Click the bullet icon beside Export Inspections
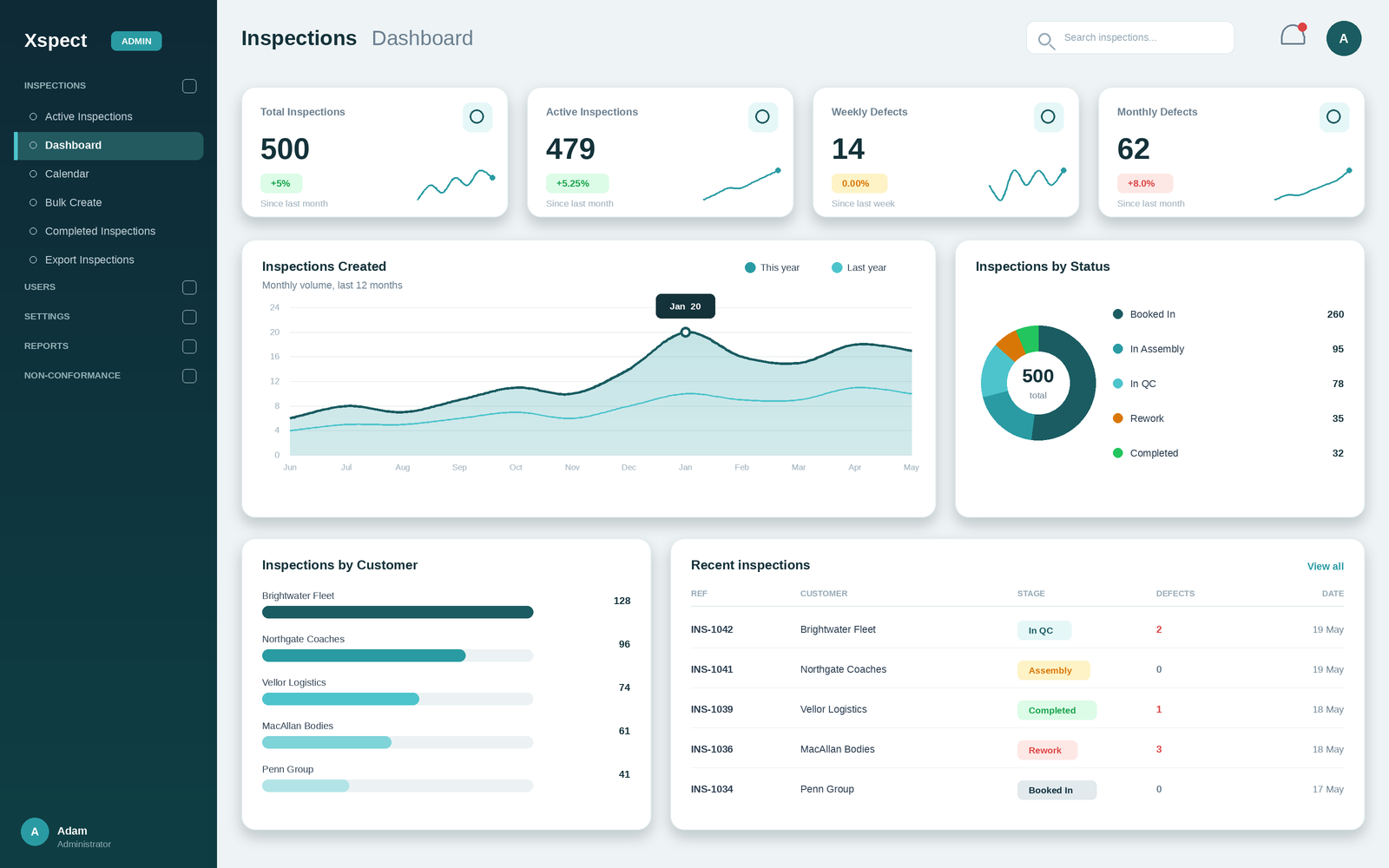The height and width of the screenshot is (868, 1389). coord(33,260)
